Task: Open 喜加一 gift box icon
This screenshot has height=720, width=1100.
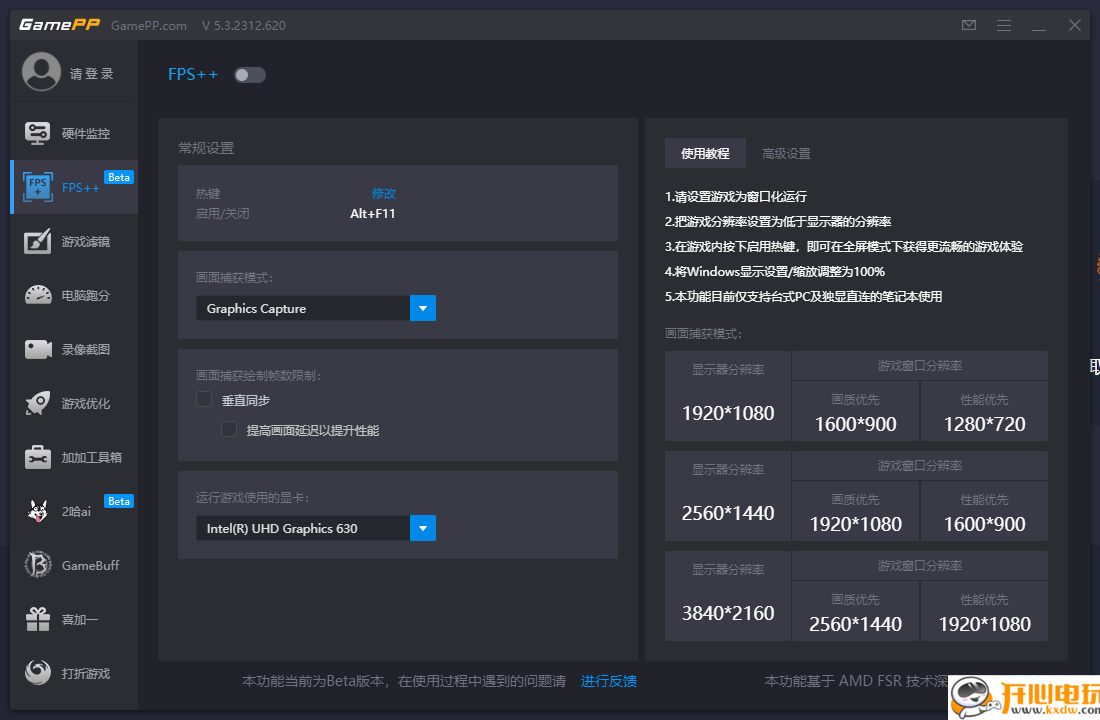Action: click(38, 619)
